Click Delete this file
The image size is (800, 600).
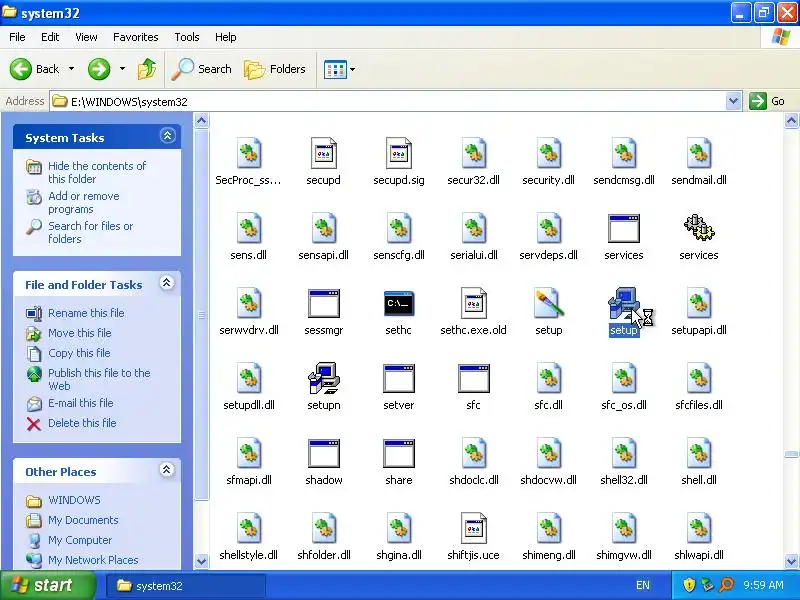[82, 423]
